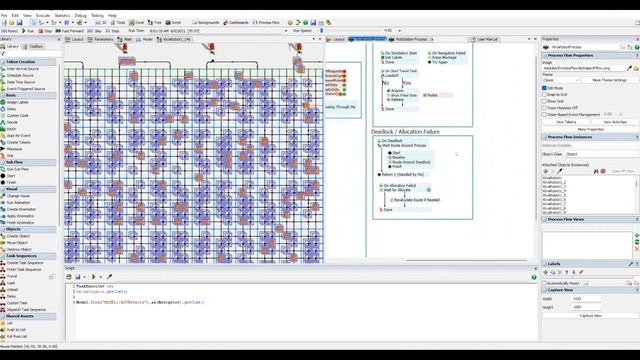Click the Reset simulation button
The image size is (640, 360).
(x=9, y=31)
